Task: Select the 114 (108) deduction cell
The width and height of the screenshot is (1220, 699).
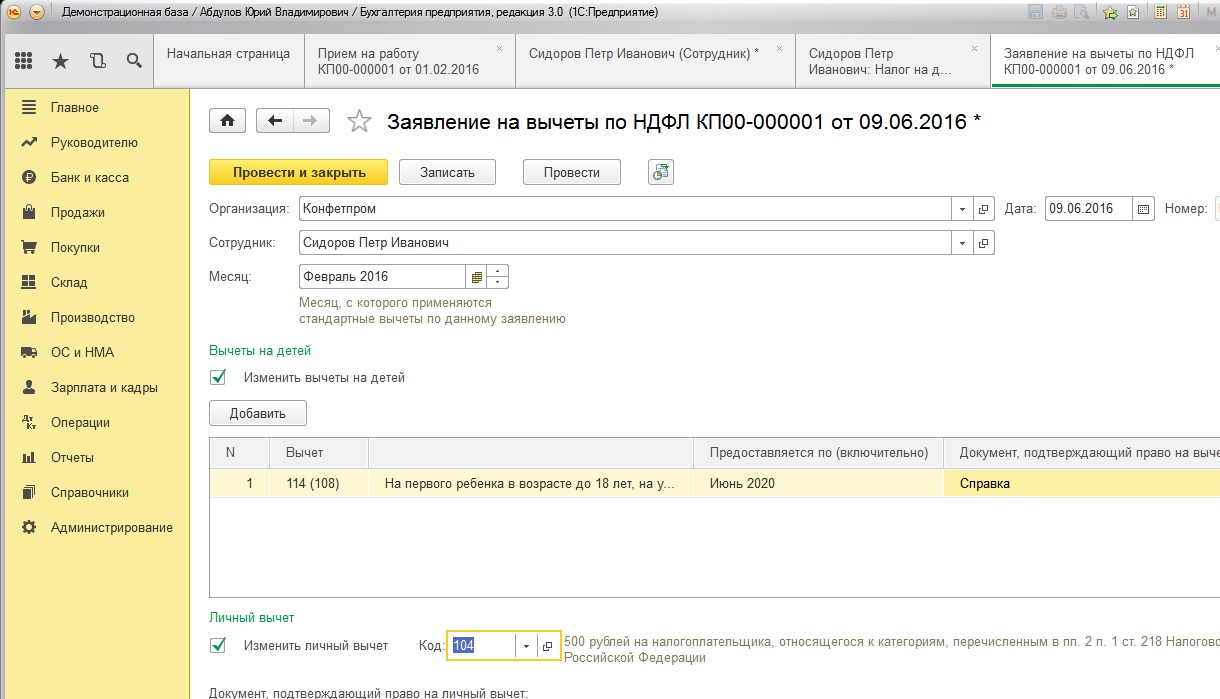Action: pyautogui.click(x=319, y=483)
